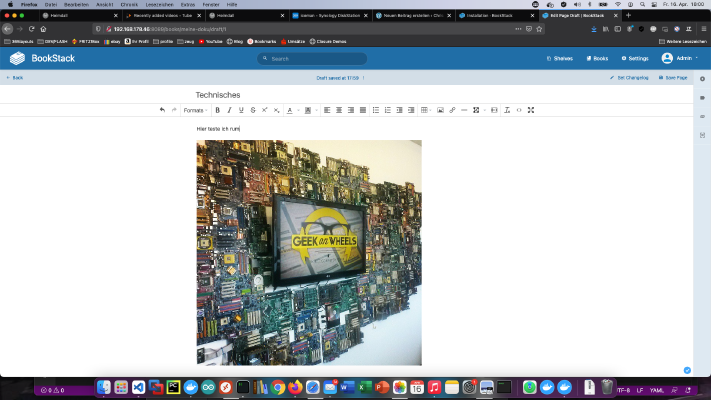Viewport: 711px width, 400px height.
Task: Toggle superscript formatting
Action: click(x=265, y=110)
